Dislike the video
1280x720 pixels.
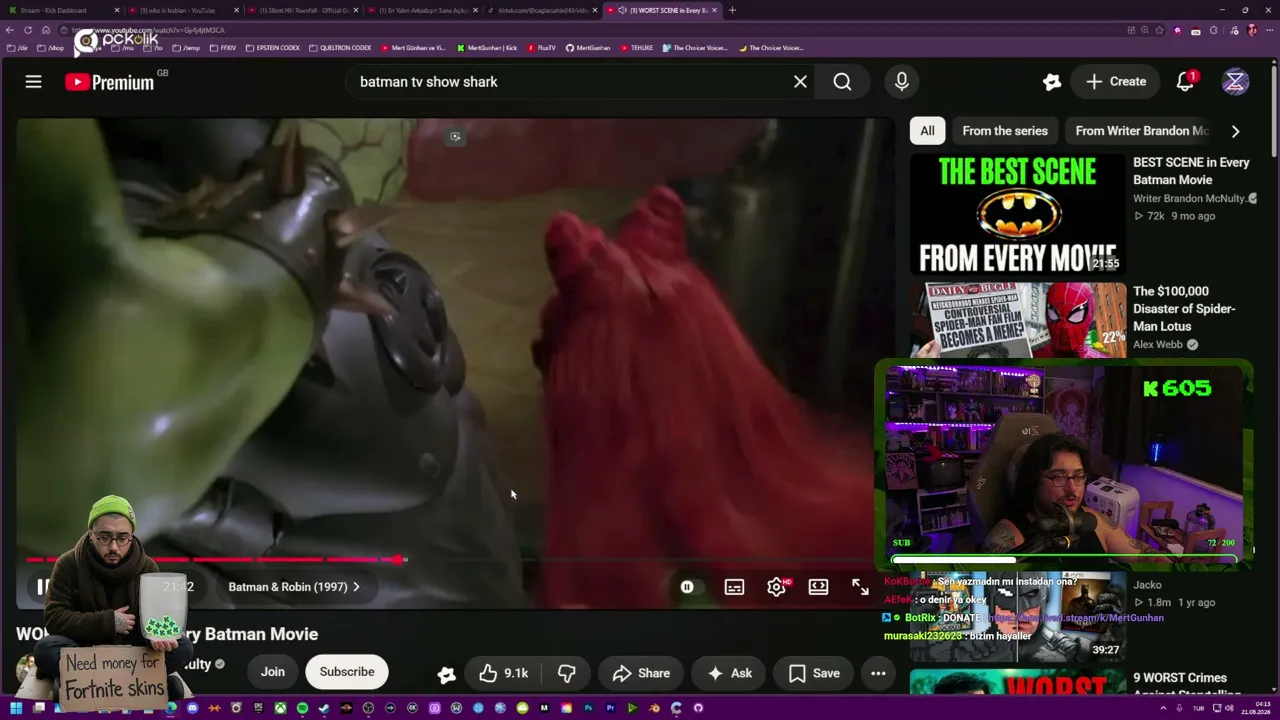(566, 673)
